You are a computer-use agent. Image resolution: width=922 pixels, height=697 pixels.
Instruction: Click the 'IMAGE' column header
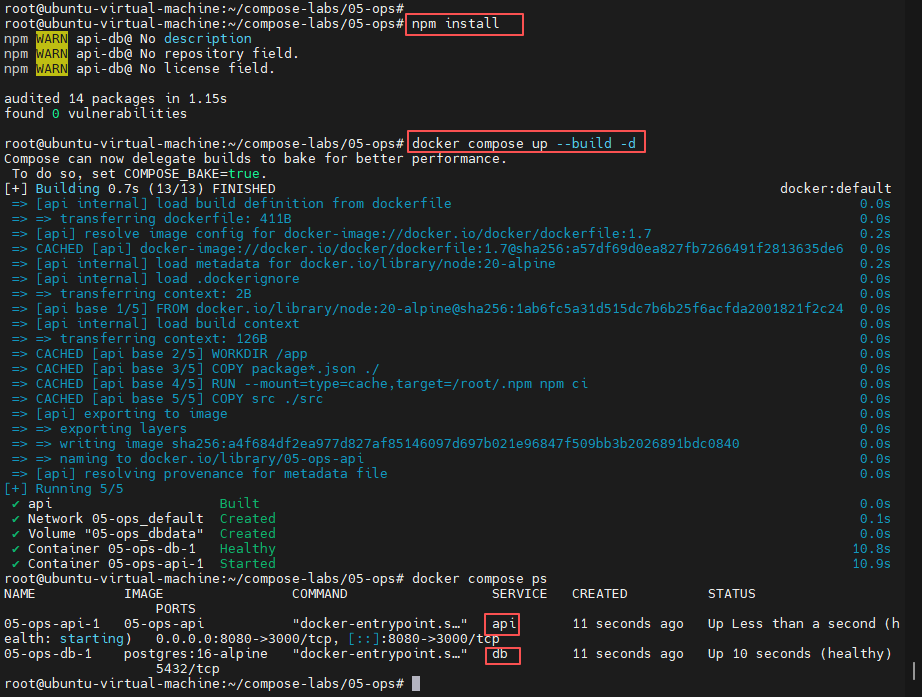[143, 594]
